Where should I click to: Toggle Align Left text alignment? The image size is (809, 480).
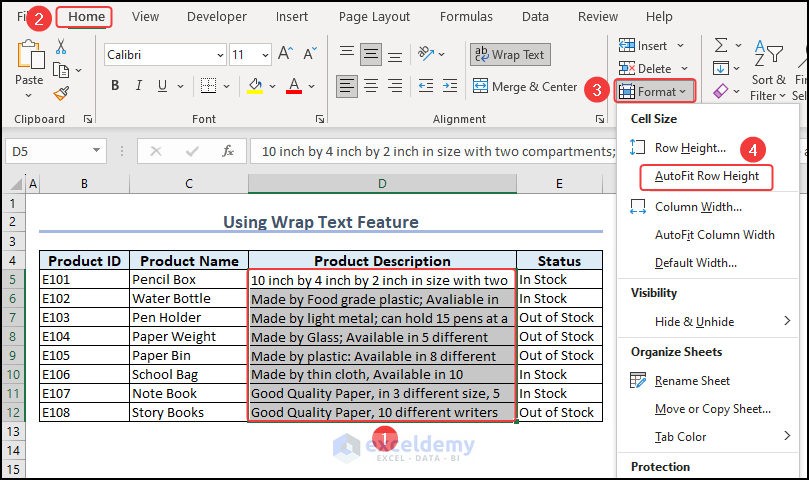click(345, 86)
